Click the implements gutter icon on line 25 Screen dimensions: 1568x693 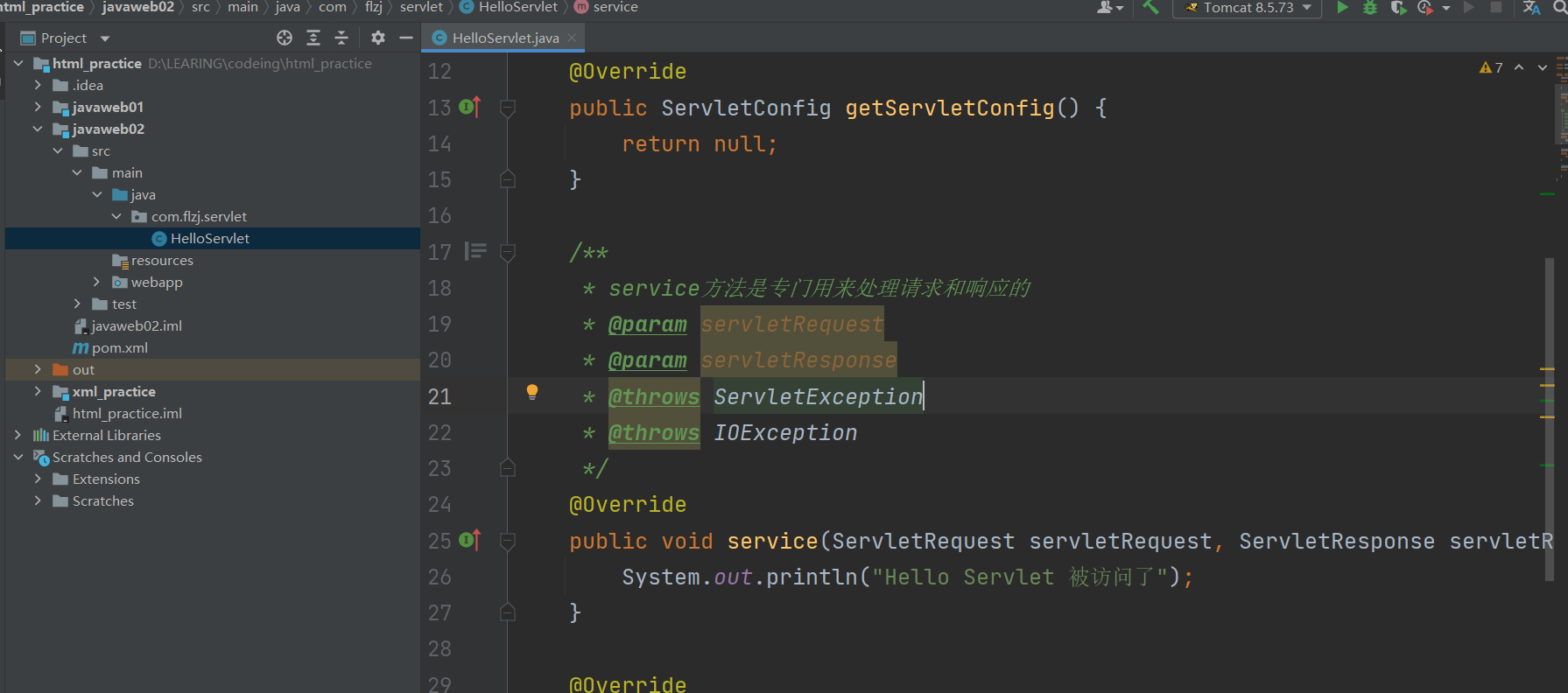pyautogui.click(x=470, y=540)
